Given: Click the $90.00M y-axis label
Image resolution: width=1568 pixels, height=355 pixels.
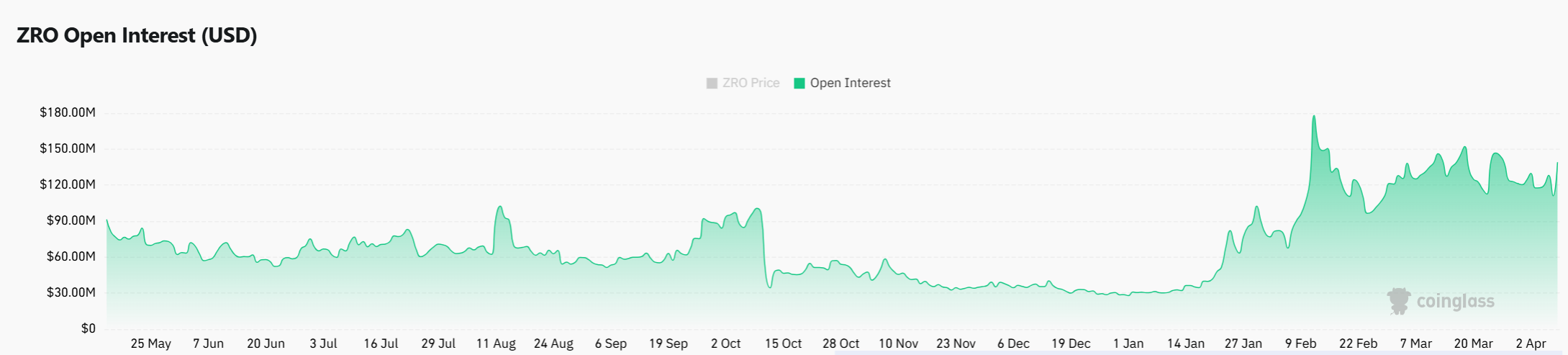Looking at the screenshot, I should [71, 220].
